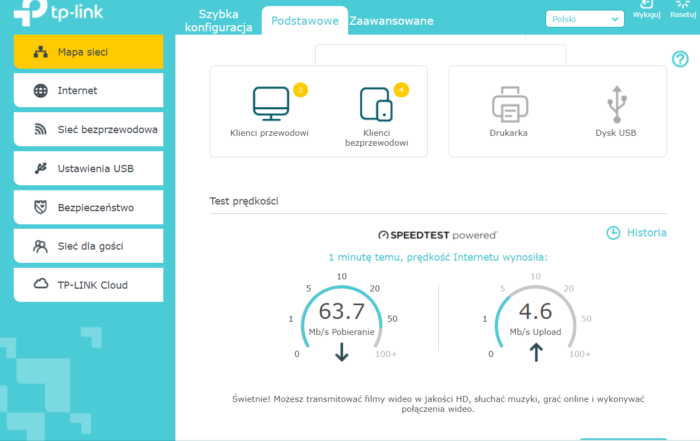The height and width of the screenshot is (441, 700).
Task: Select the printer (Drukarka) icon
Action: pos(508,104)
